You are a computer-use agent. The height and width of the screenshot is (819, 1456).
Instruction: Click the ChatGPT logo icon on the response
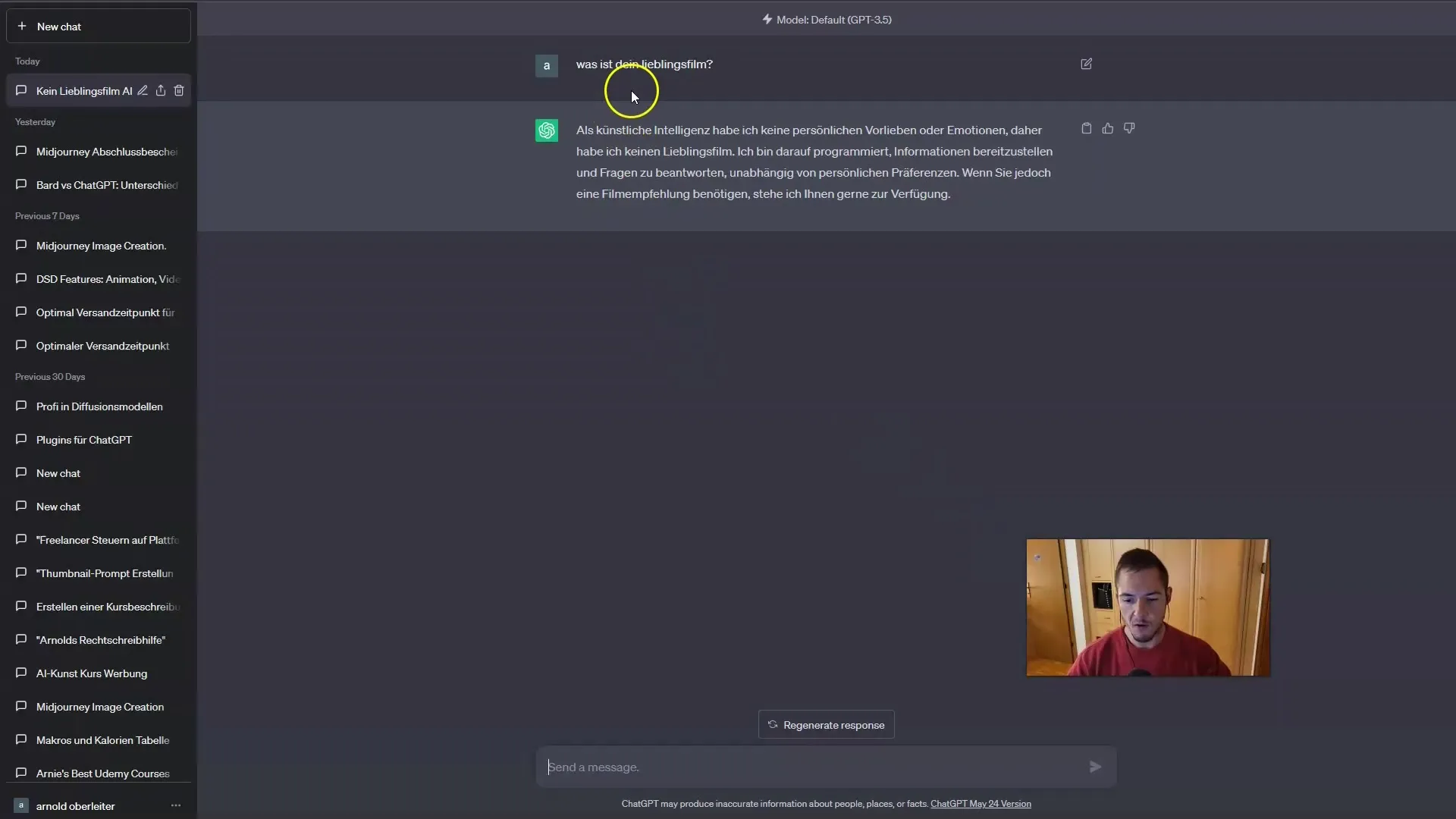tap(547, 130)
